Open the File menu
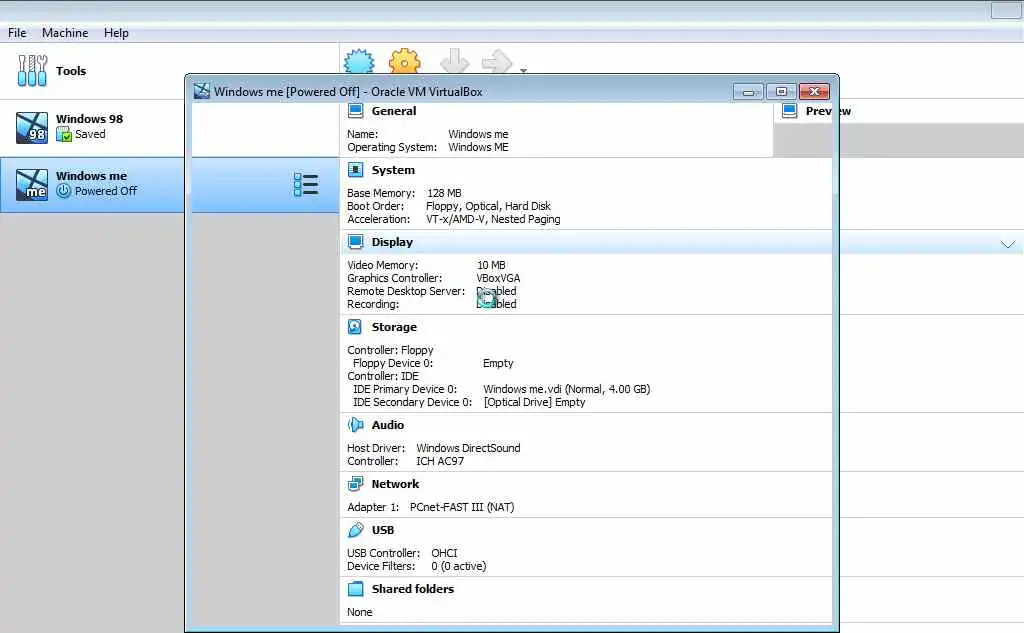The image size is (1024, 633). point(17,33)
